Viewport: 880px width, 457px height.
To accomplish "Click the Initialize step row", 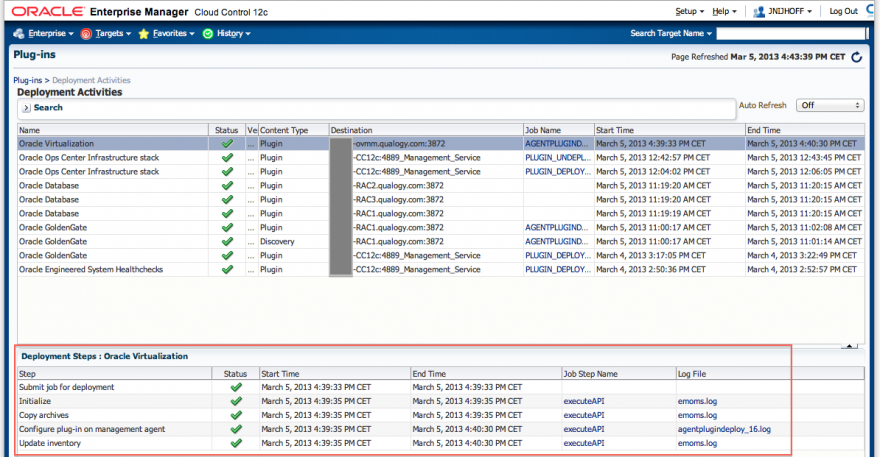I will (441, 401).
